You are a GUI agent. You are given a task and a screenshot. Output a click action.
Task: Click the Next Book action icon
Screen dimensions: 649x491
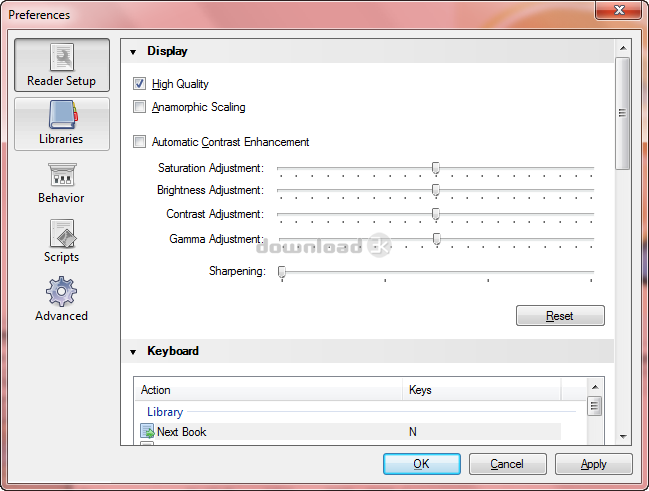pos(147,432)
